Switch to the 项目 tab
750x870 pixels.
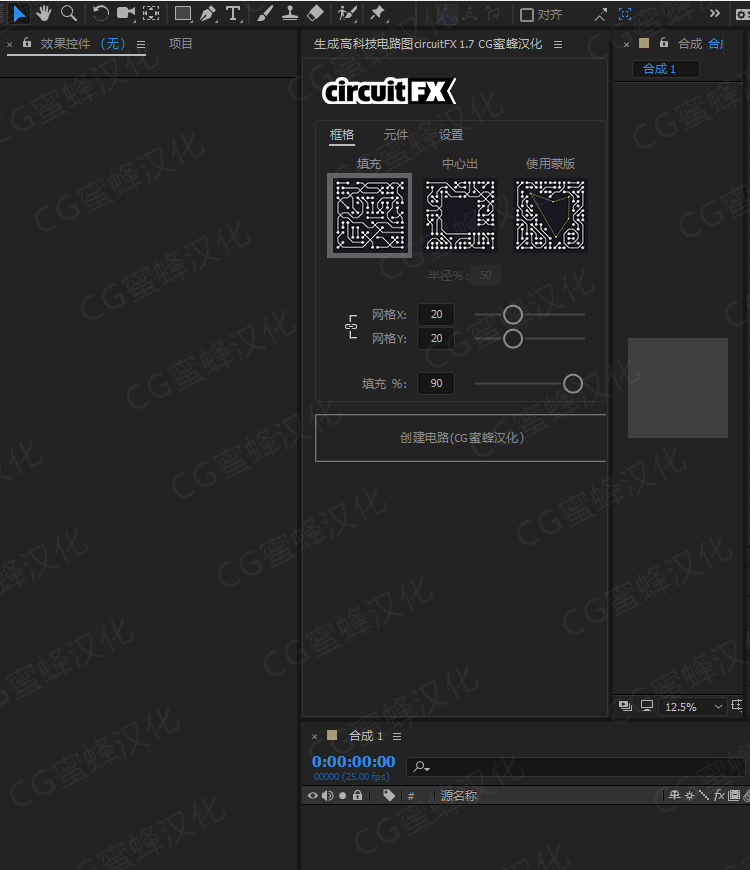[x=180, y=44]
